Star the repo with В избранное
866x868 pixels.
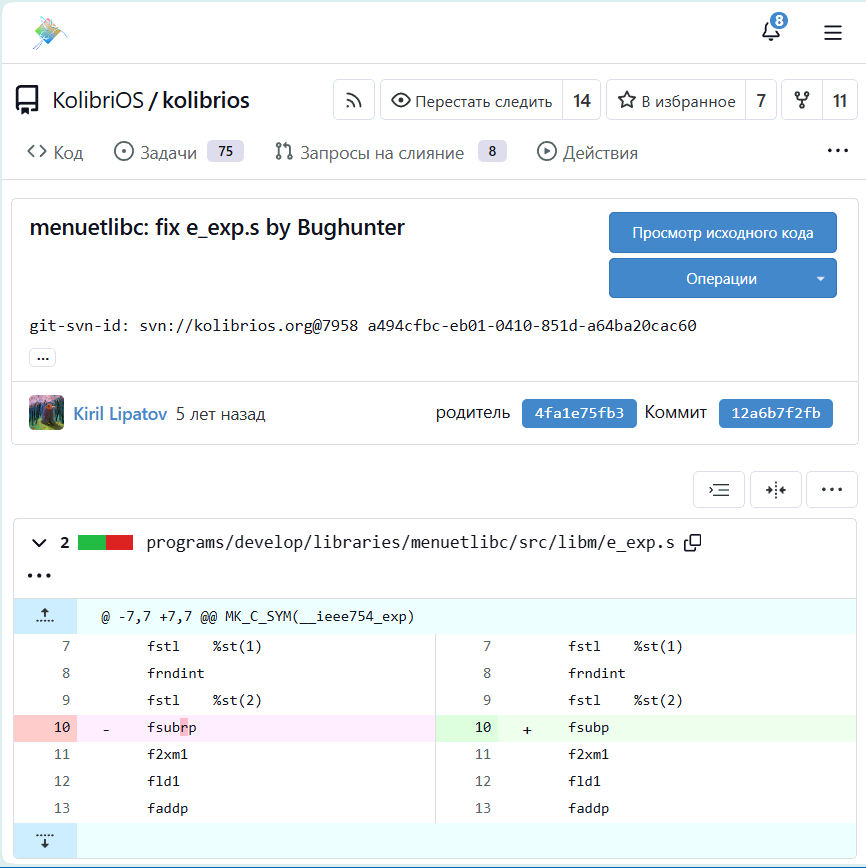point(677,100)
